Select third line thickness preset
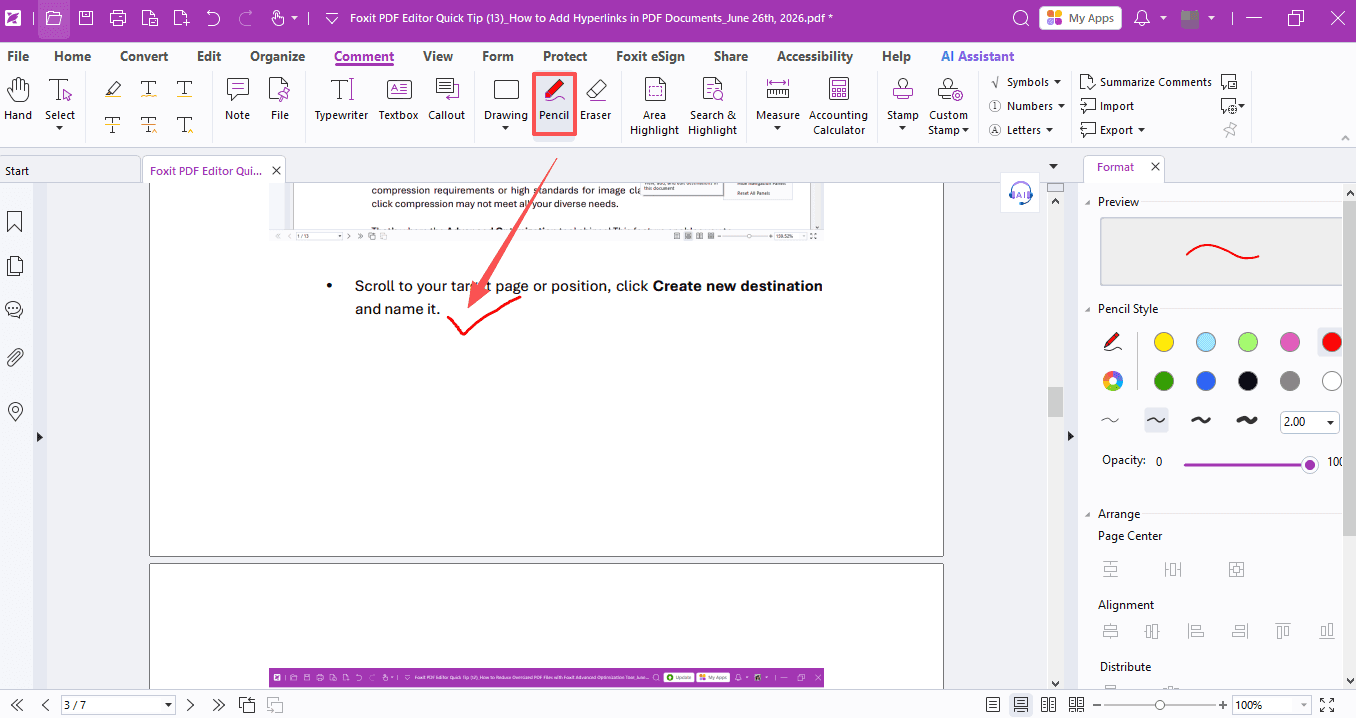This screenshot has width=1356, height=718. click(x=1201, y=421)
